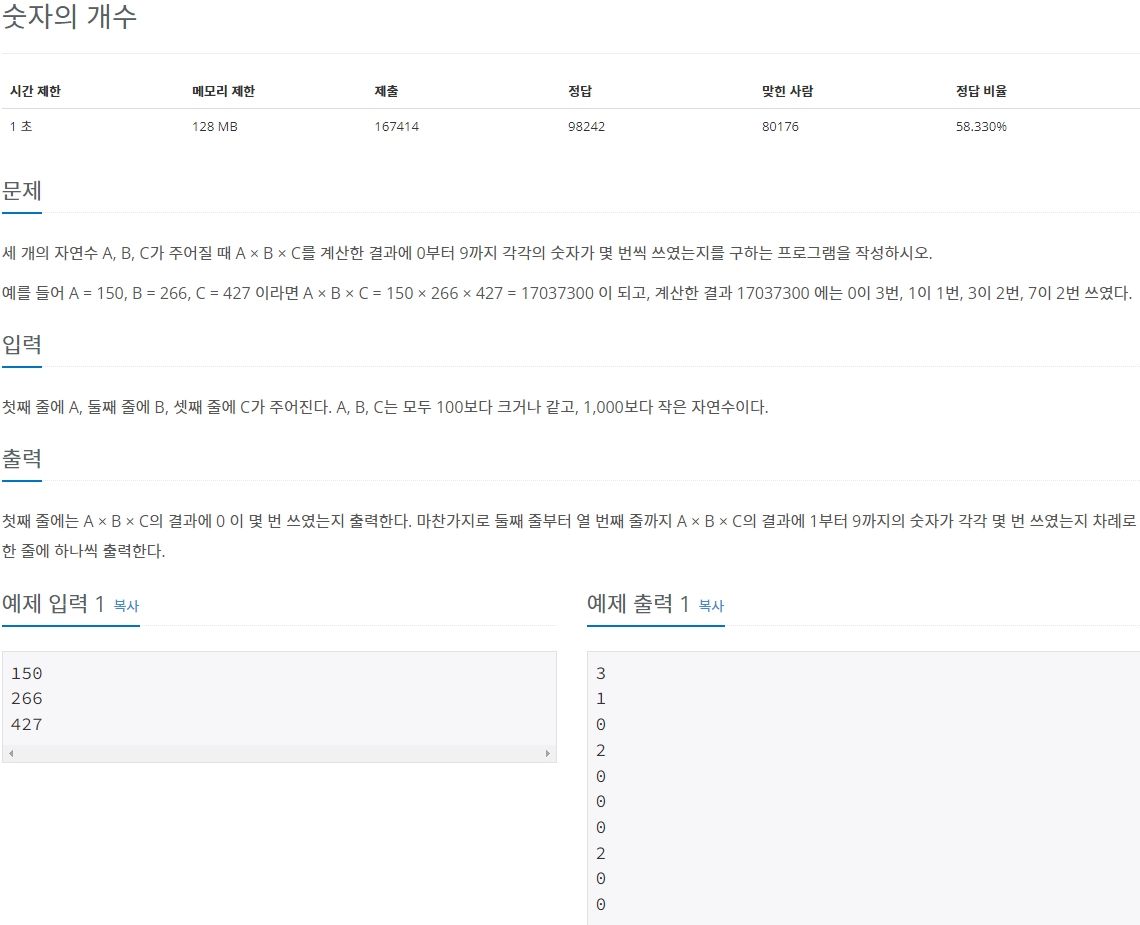
Task: Click the 복사 link next to 예제 입력 1
Action: coord(127,606)
